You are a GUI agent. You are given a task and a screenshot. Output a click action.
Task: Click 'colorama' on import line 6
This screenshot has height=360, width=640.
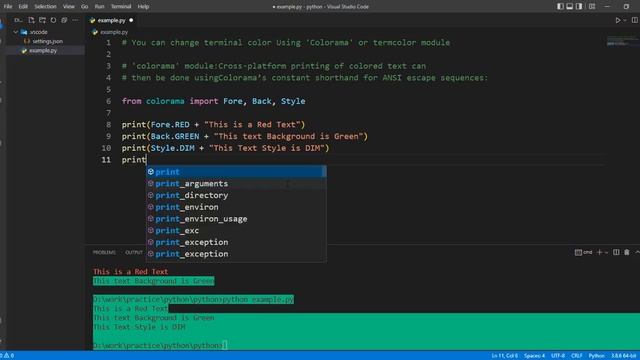click(165, 101)
